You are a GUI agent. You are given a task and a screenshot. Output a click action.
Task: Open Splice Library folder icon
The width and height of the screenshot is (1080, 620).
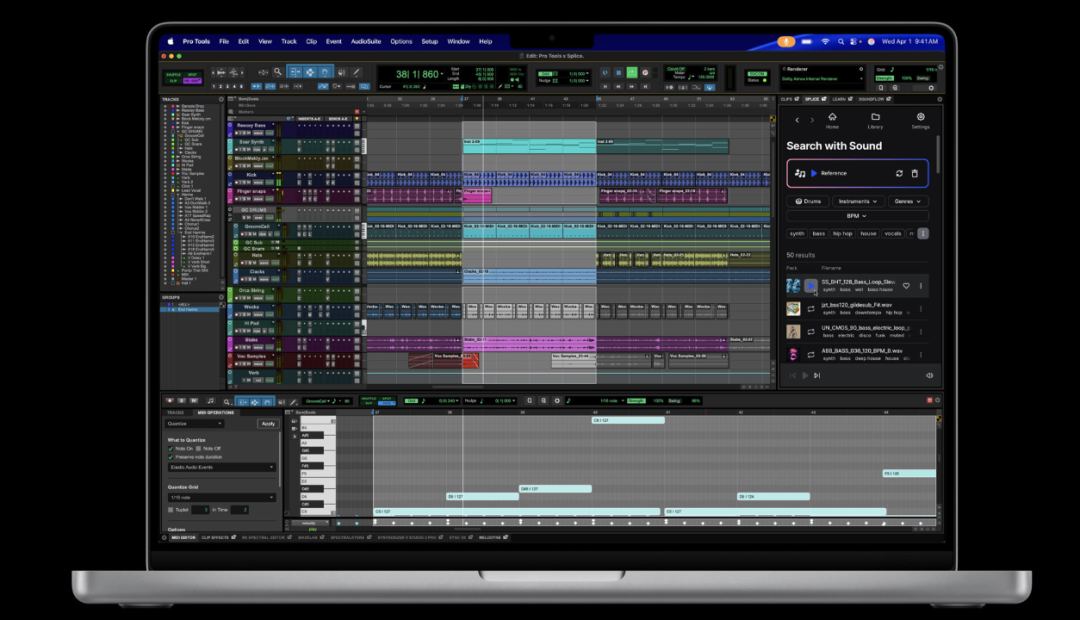tap(875, 117)
